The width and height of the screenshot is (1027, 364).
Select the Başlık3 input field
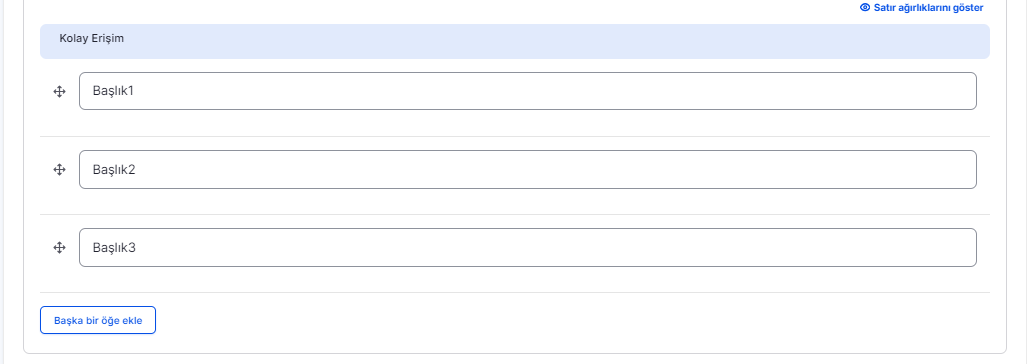coord(528,247)
